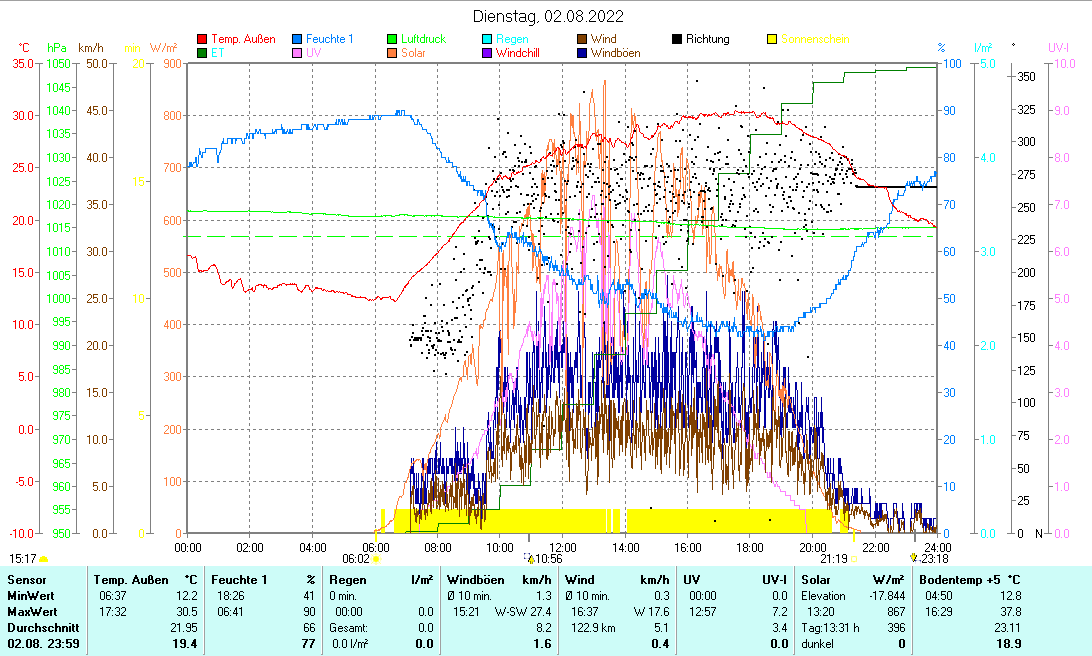Click the '0.0 l/m²' rain rate entry
1092x656 pixels.
coord(350,644)
